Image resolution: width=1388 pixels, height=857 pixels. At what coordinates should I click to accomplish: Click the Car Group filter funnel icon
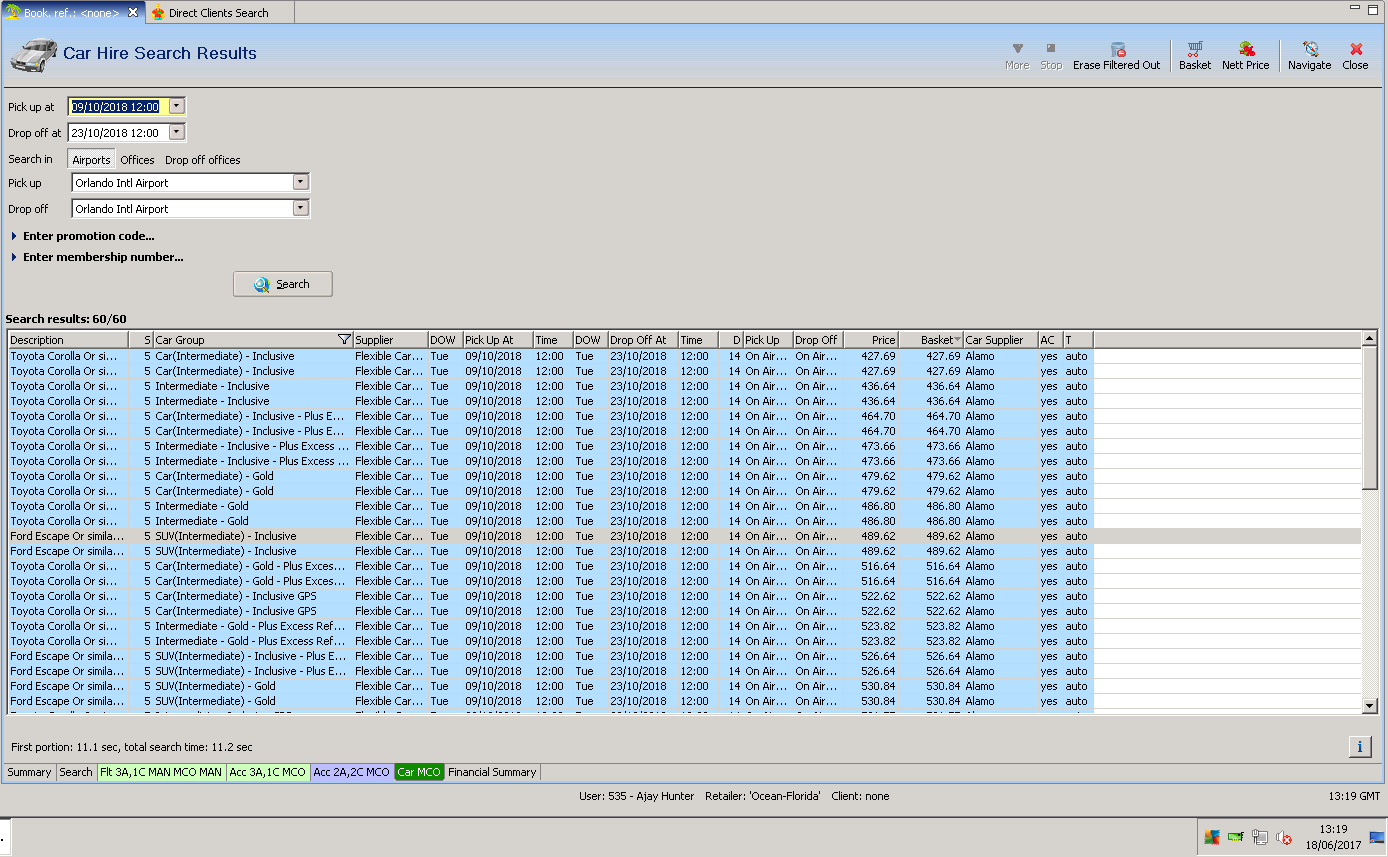(344, 340)
